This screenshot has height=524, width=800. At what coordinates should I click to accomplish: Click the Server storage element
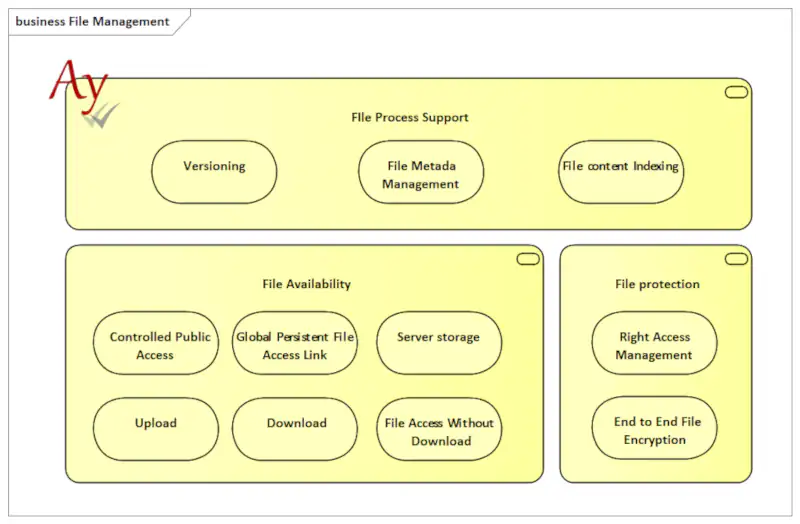pos(439,343)
